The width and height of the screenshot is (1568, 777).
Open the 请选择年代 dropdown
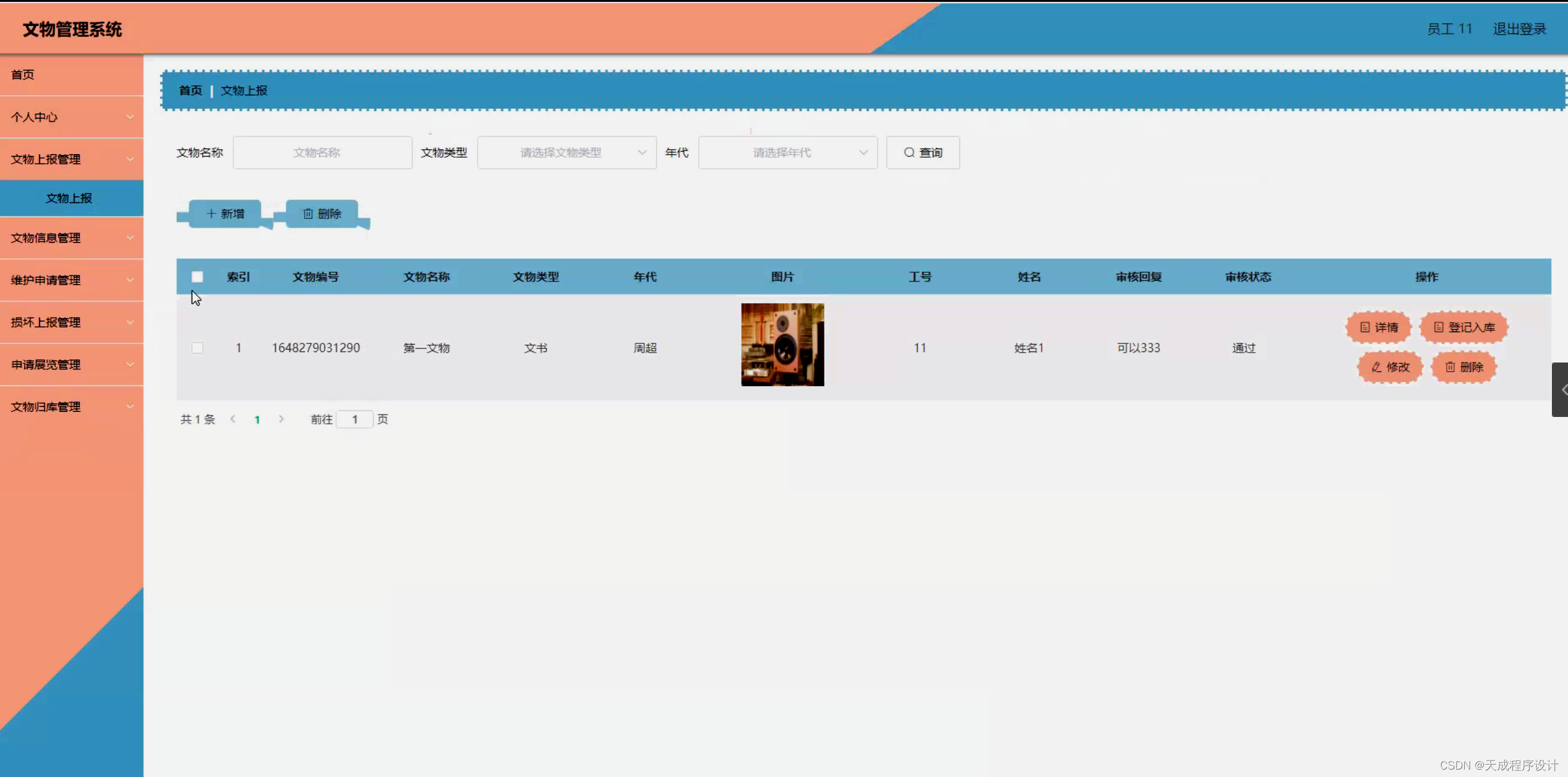(787, 152)
